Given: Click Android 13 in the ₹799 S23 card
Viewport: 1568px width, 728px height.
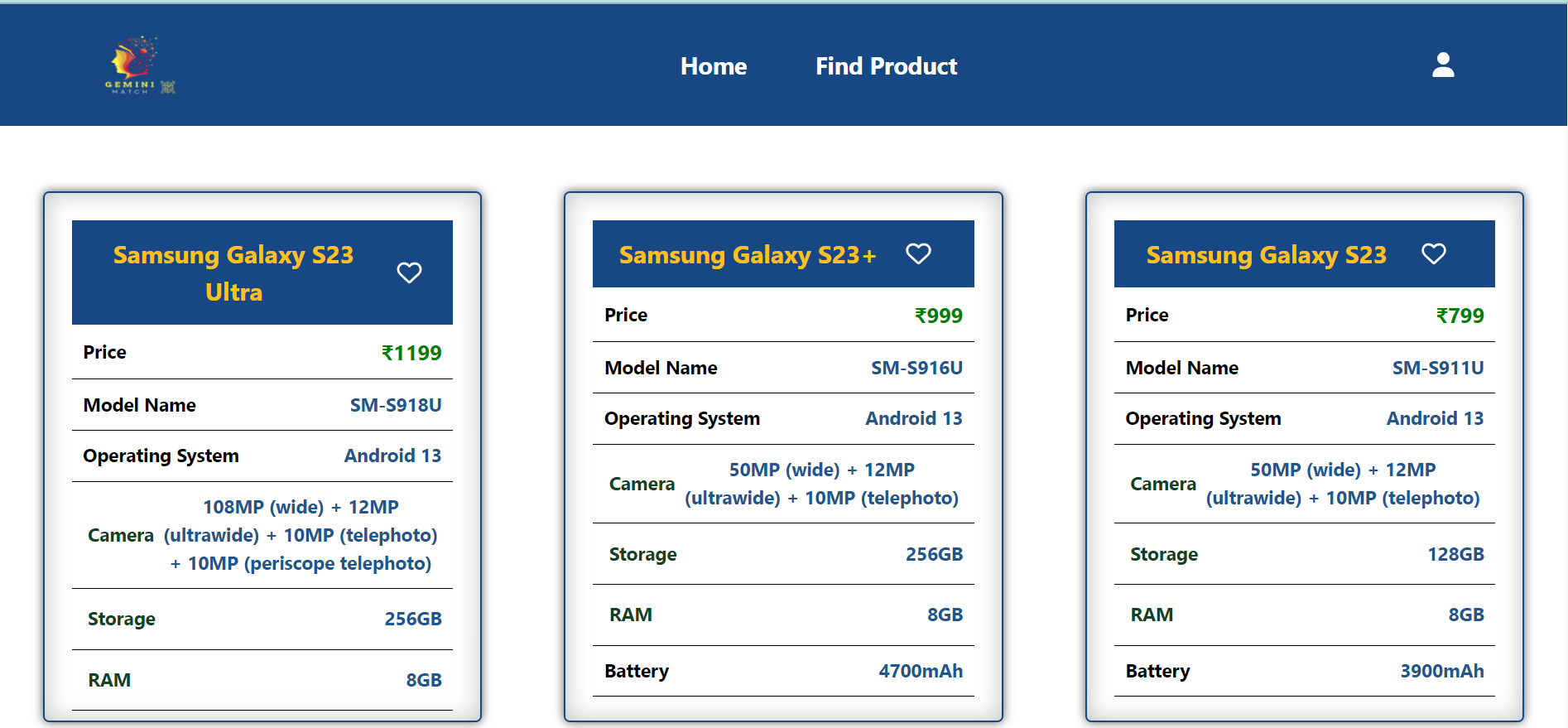Looking at the screenshot, I should tap(1435, 418).
